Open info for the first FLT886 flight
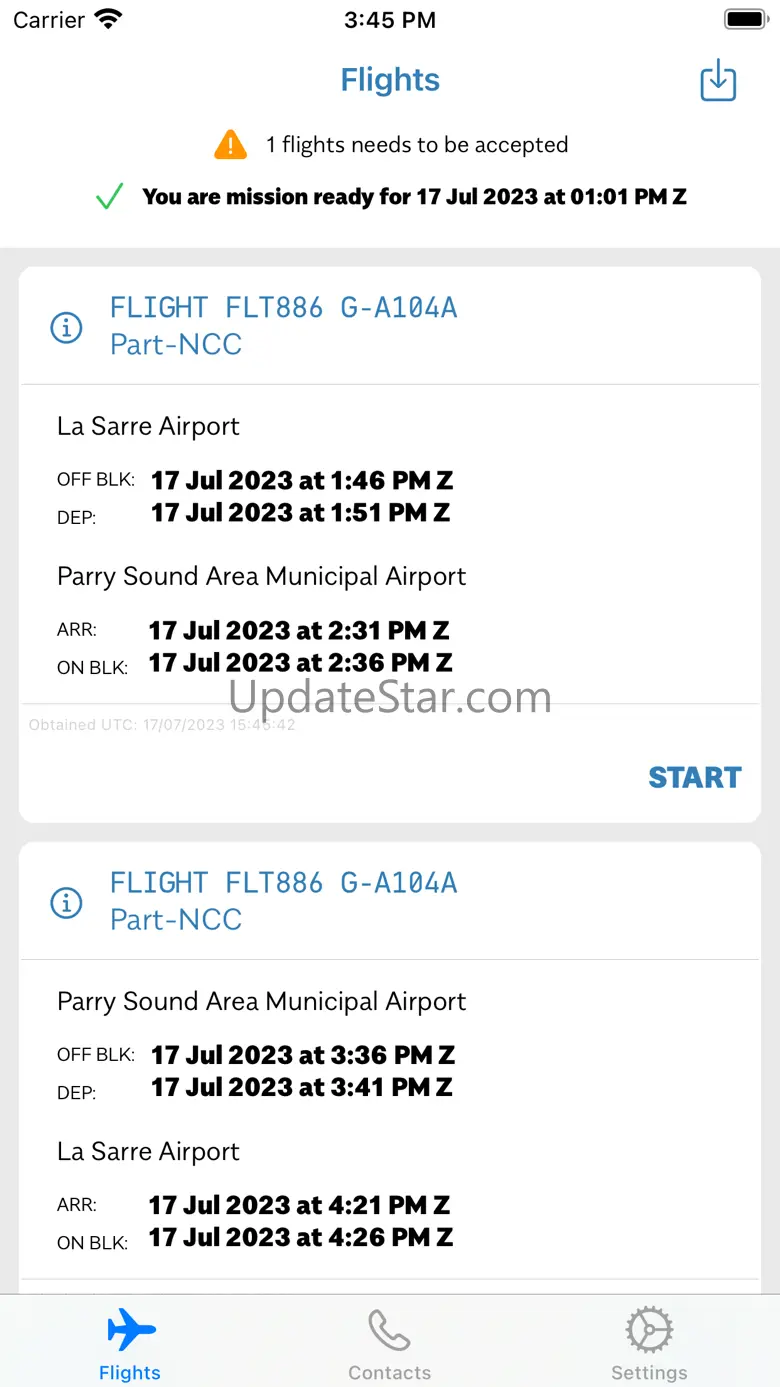 [66, 327]
